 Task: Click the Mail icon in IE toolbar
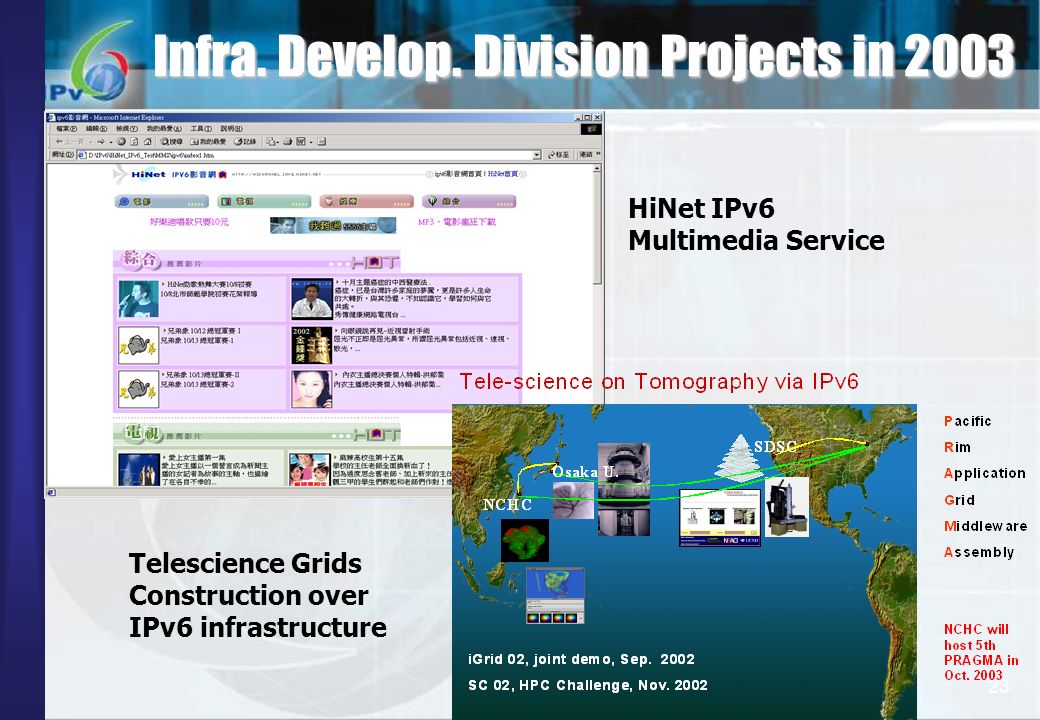tap(270, 141)
